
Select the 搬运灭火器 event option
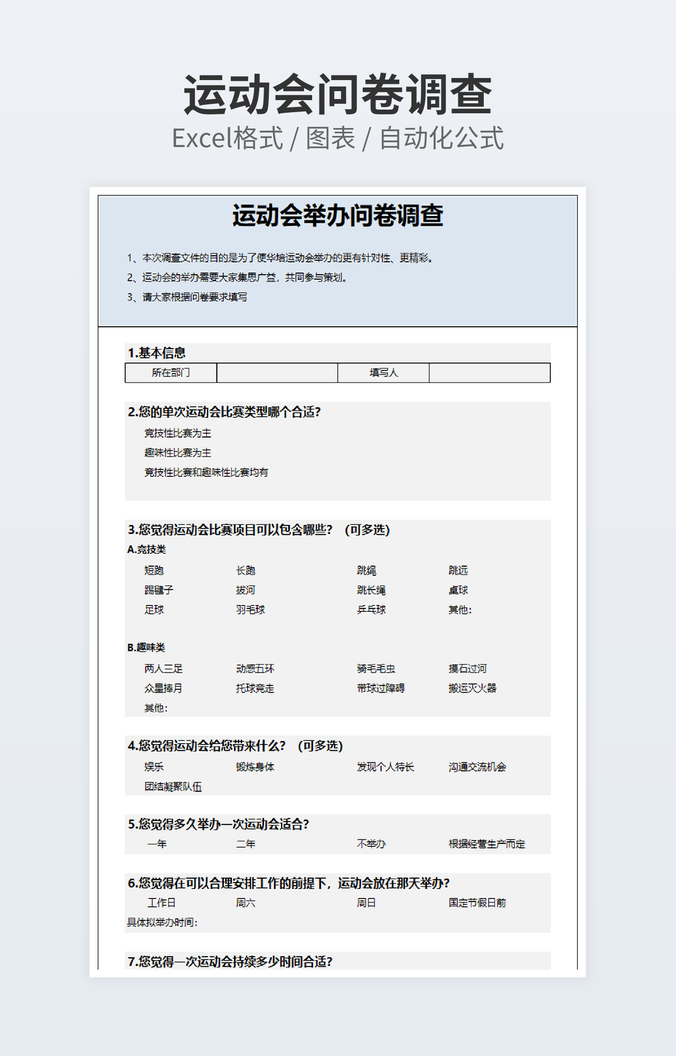click(472, 688)
